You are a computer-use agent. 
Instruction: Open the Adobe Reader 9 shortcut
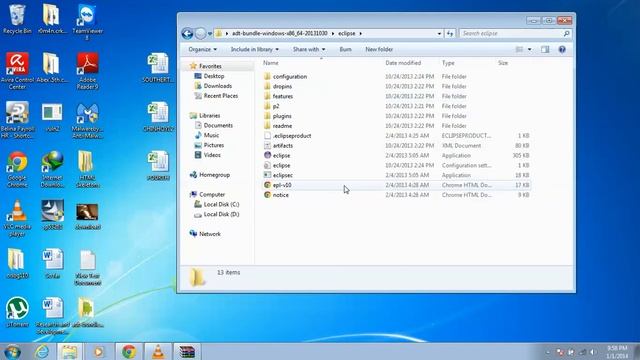pyautogui.click(x=87, y=70)
